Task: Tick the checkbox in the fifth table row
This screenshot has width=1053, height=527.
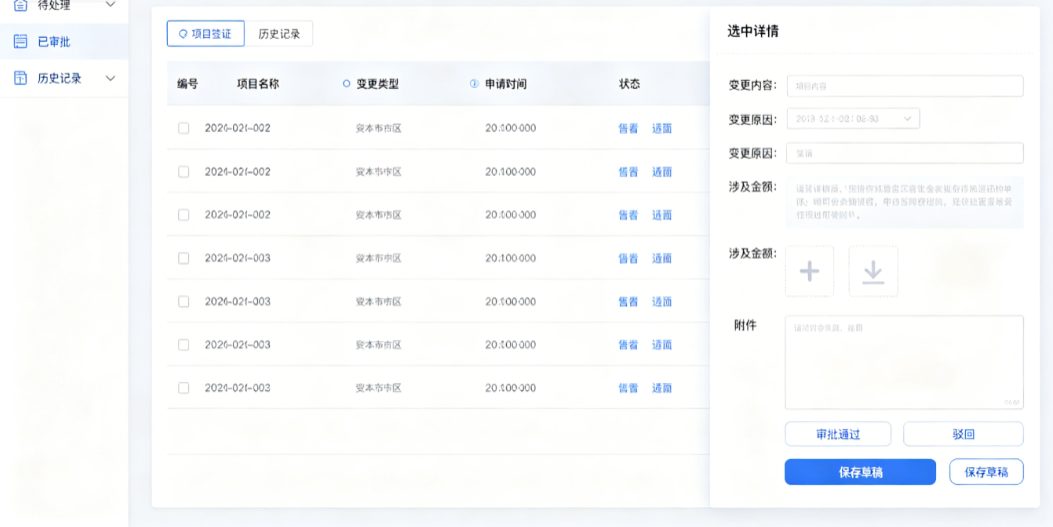Action: (183, 301)
